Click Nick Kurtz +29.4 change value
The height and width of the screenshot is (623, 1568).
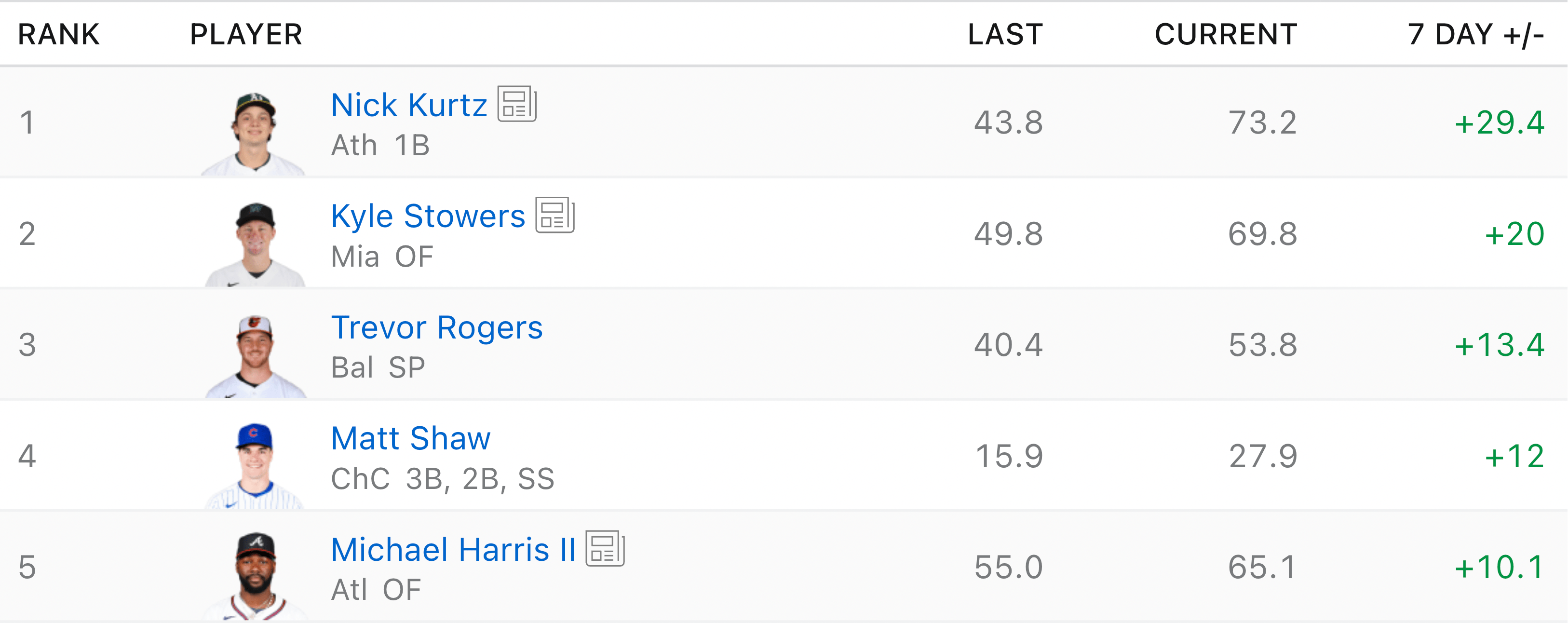tap(1499, 122)
